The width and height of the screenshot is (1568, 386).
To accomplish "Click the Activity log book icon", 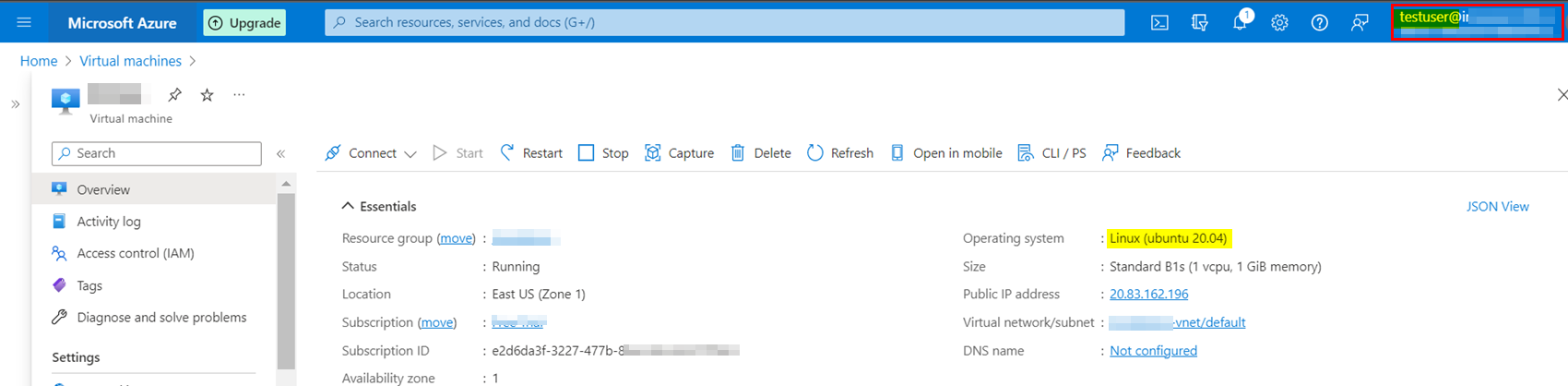I will tap(59, 222).
